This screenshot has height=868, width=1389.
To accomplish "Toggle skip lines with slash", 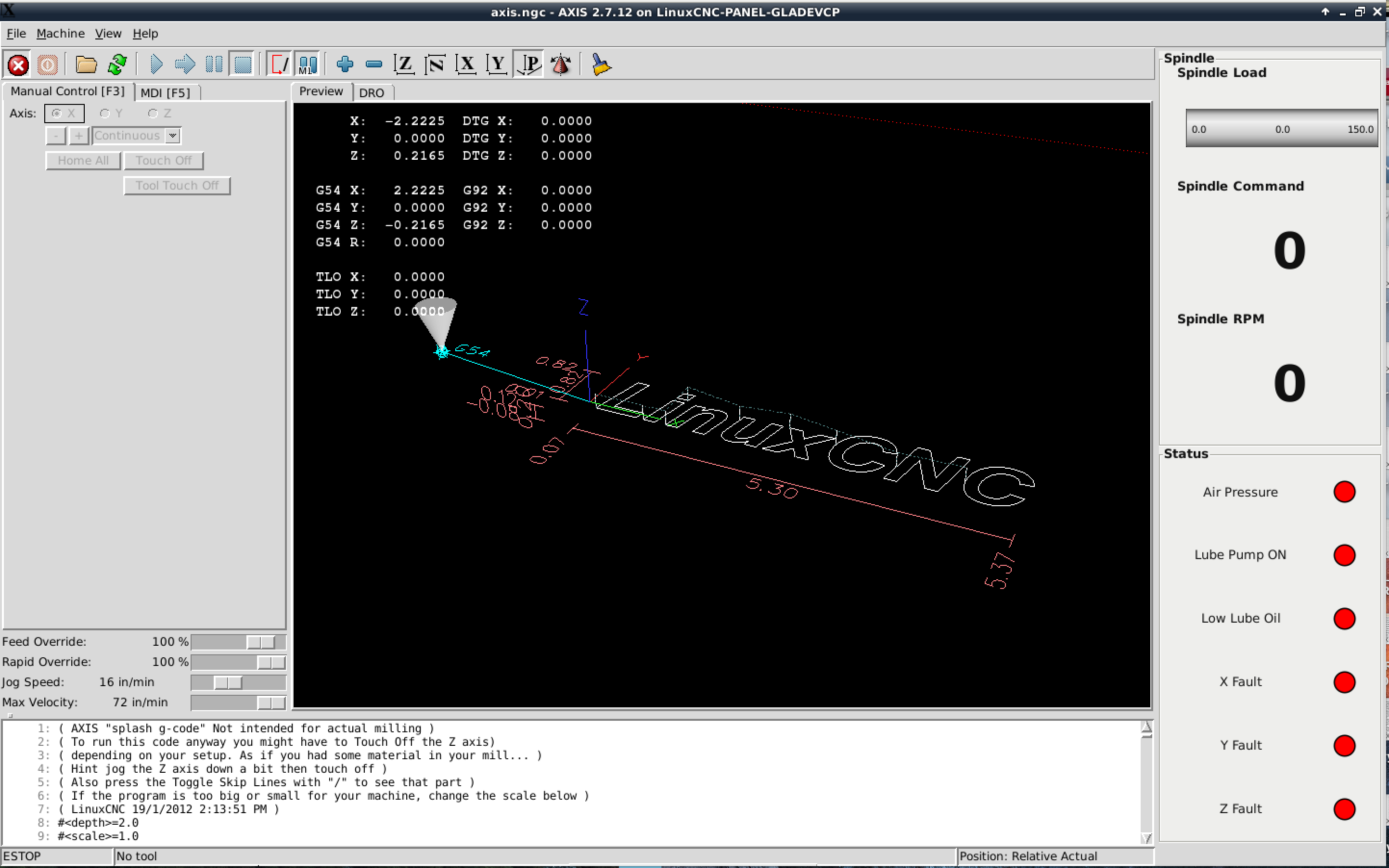I will 280,65.
